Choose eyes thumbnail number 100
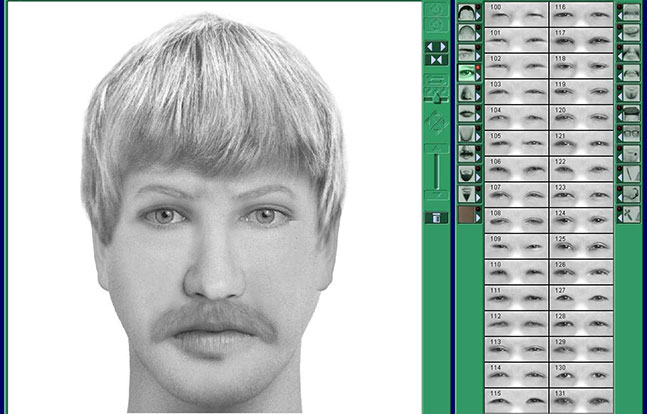Image resolution: width=647 pixels, height=414 pixels. 516,15
